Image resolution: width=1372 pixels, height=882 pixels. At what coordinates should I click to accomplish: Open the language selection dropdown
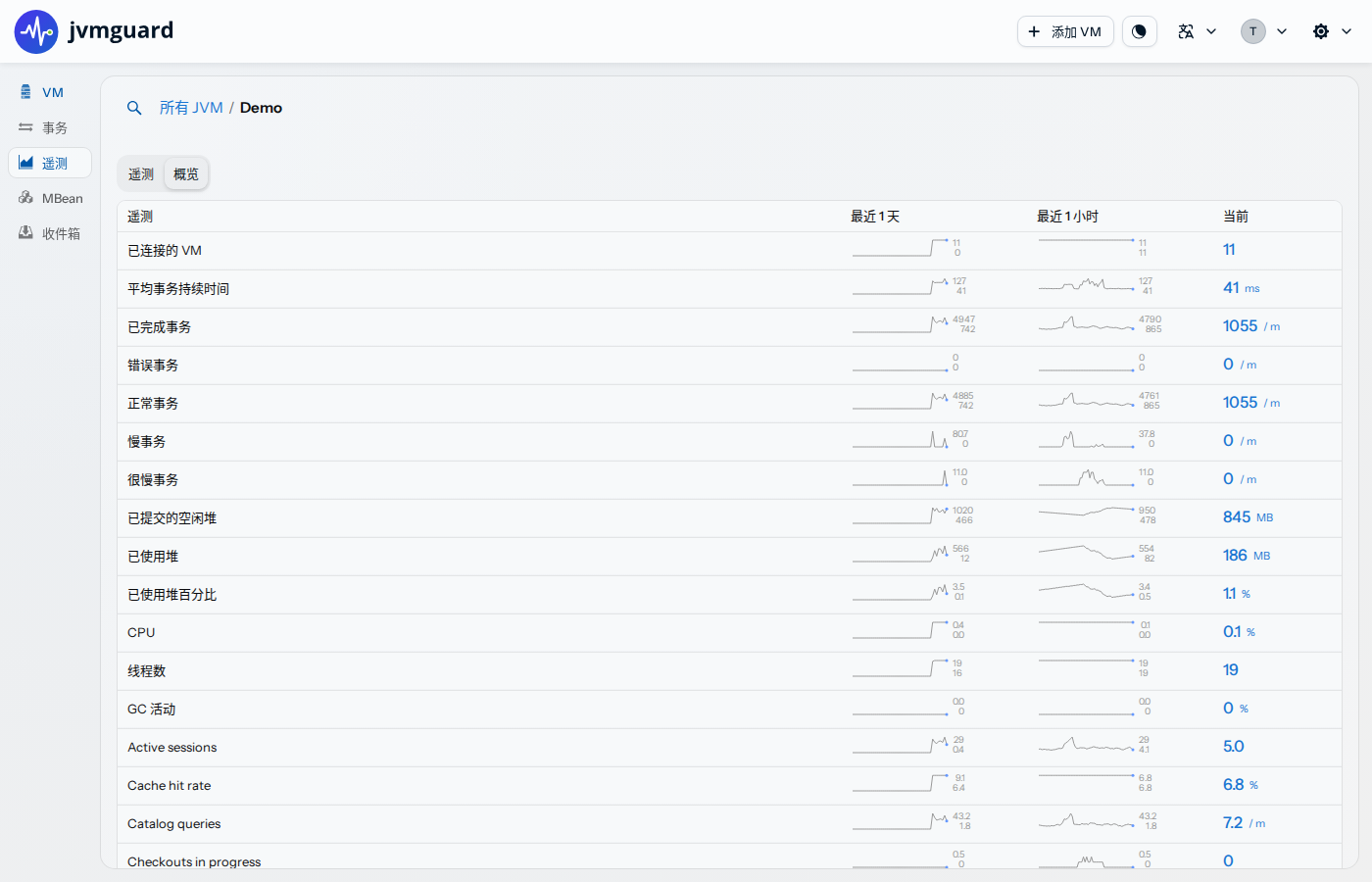(1197, 31)
